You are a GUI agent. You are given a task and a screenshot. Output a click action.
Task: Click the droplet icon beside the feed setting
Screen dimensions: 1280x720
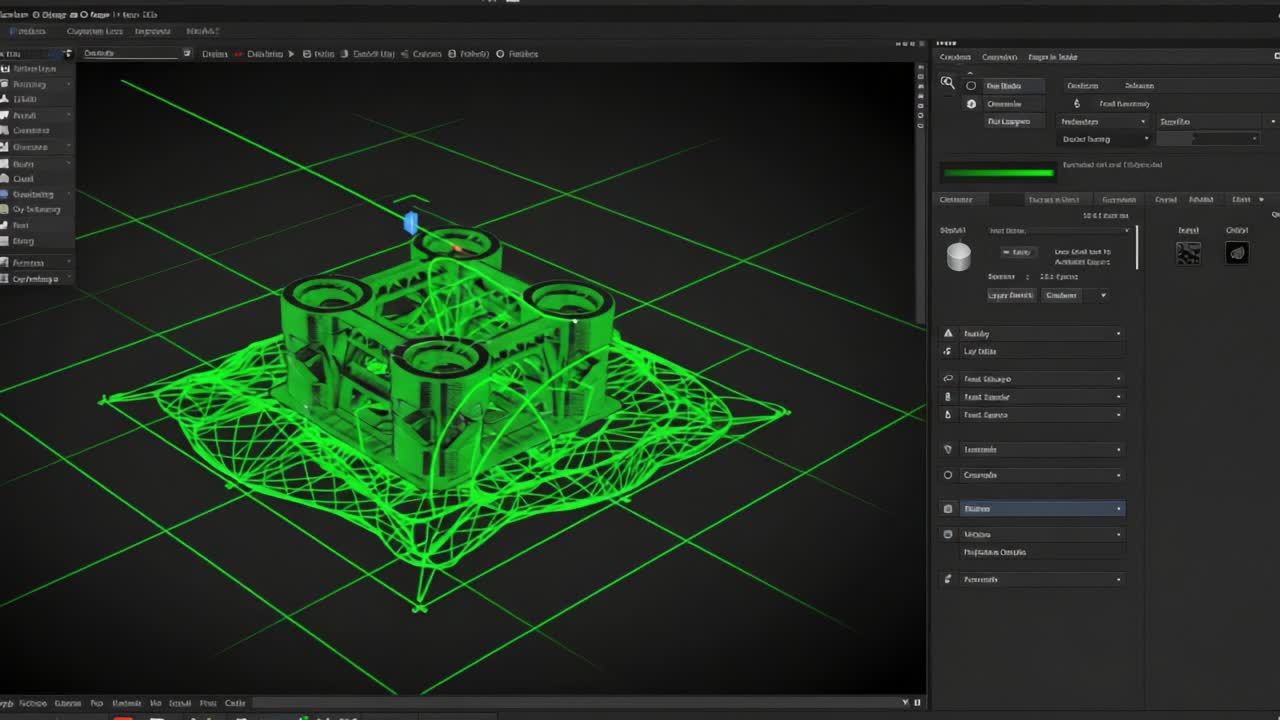1076,103
